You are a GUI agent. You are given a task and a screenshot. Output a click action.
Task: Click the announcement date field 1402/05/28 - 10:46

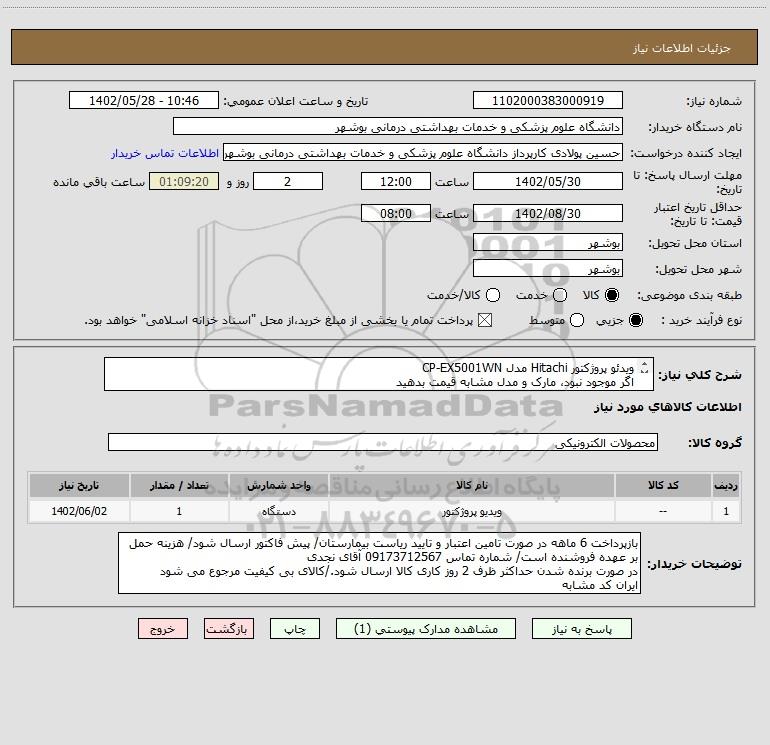pyautogui.click(x=144, y=100)
